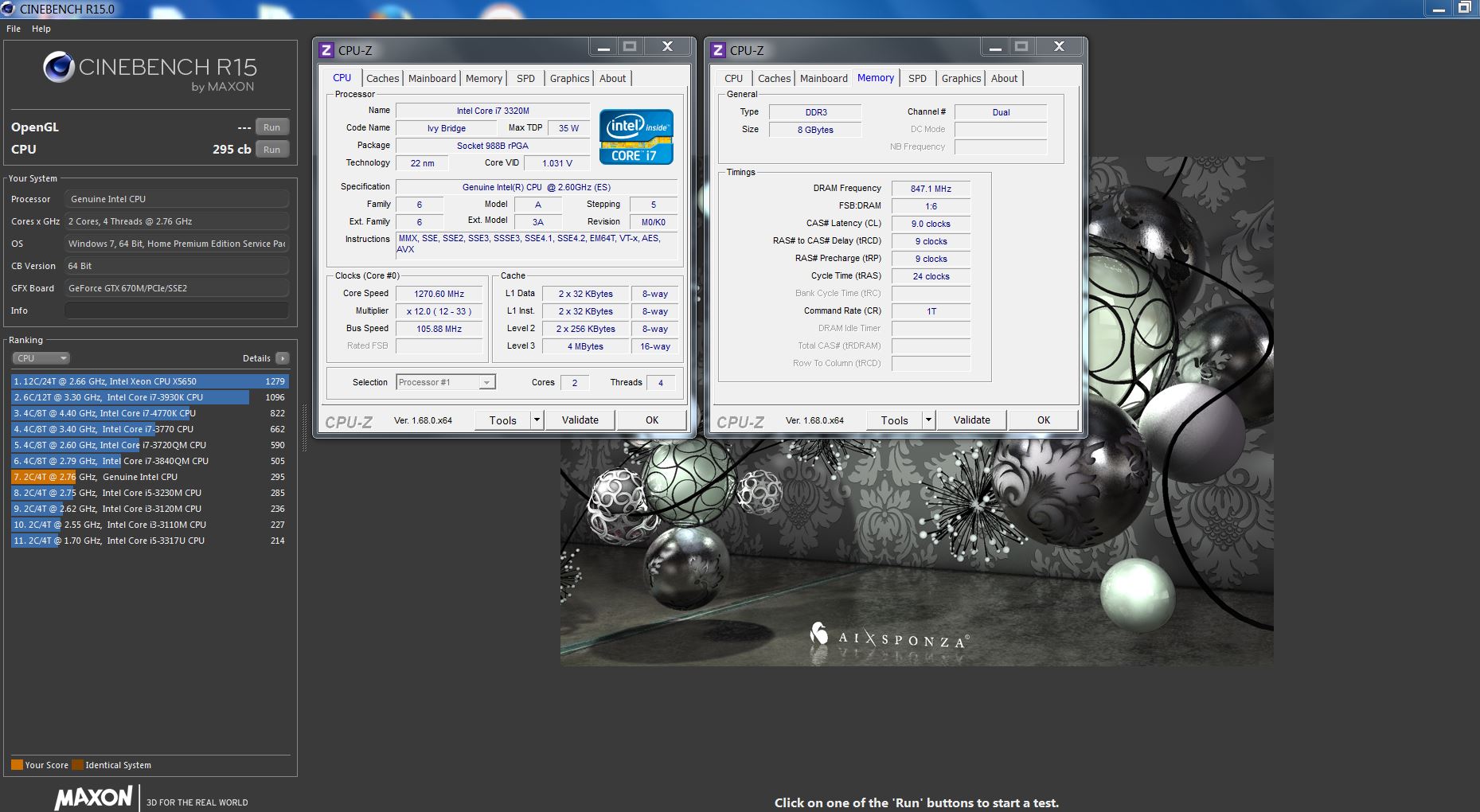The image size is (1480, 812).
Task: Close the left CPU-Z window
Action: pyautogui.click(x=667, y=48)
